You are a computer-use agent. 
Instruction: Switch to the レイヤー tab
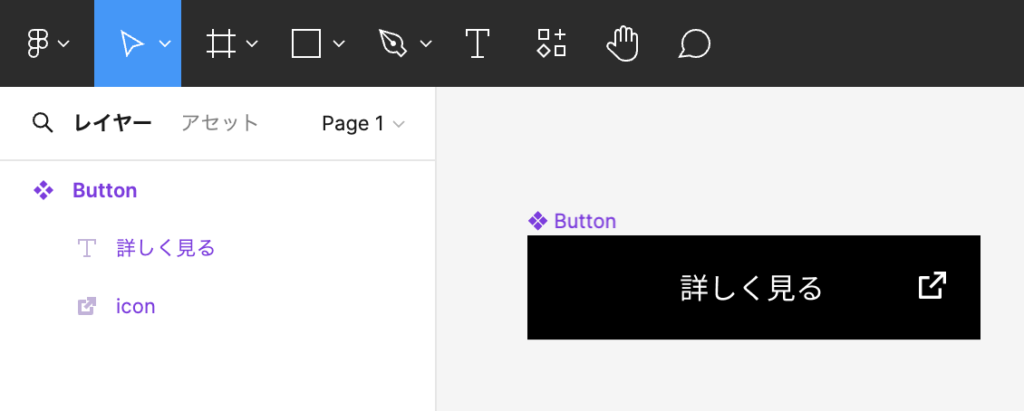click(112, 123)
